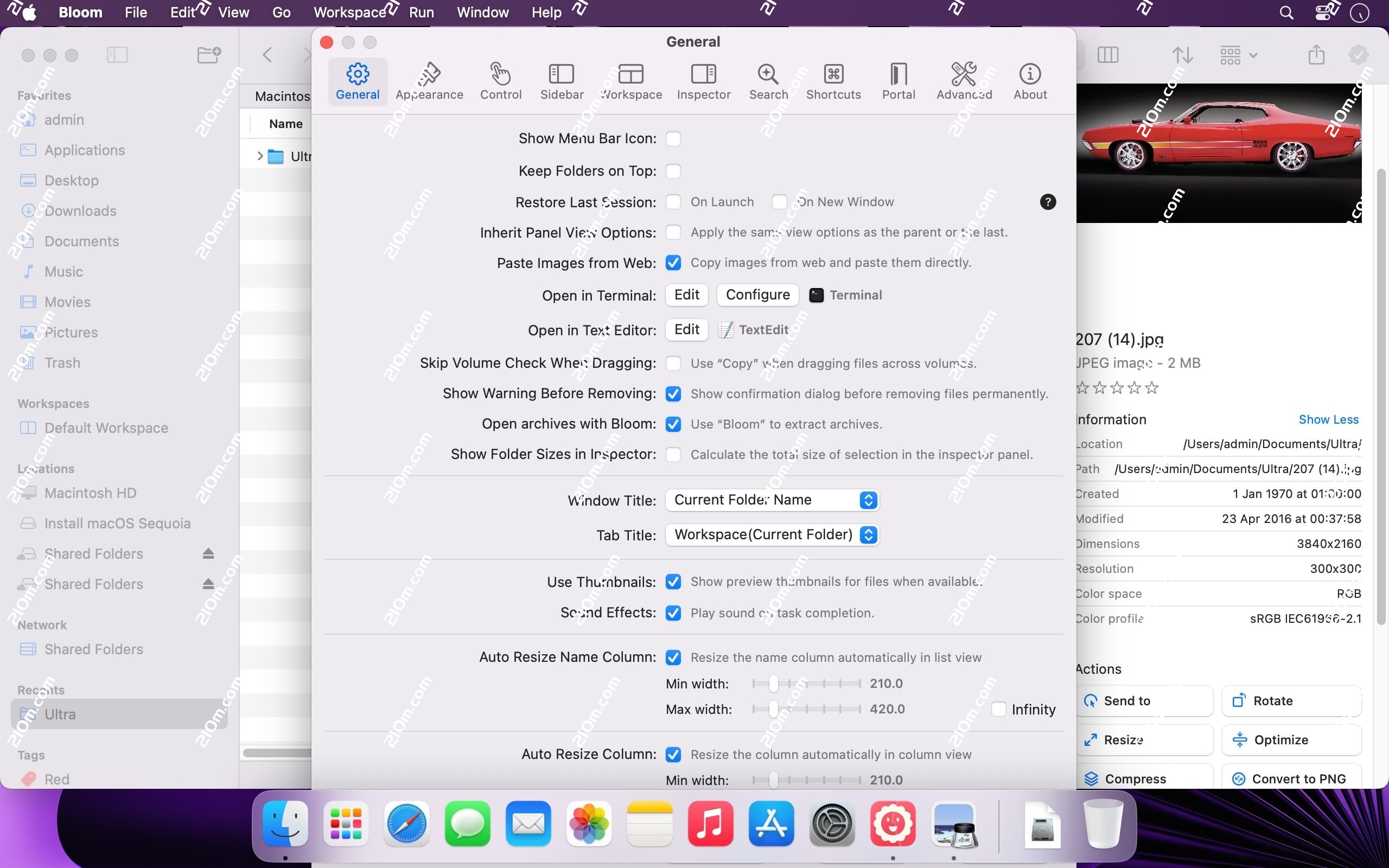Select the General settings tab

pos(356,80)
